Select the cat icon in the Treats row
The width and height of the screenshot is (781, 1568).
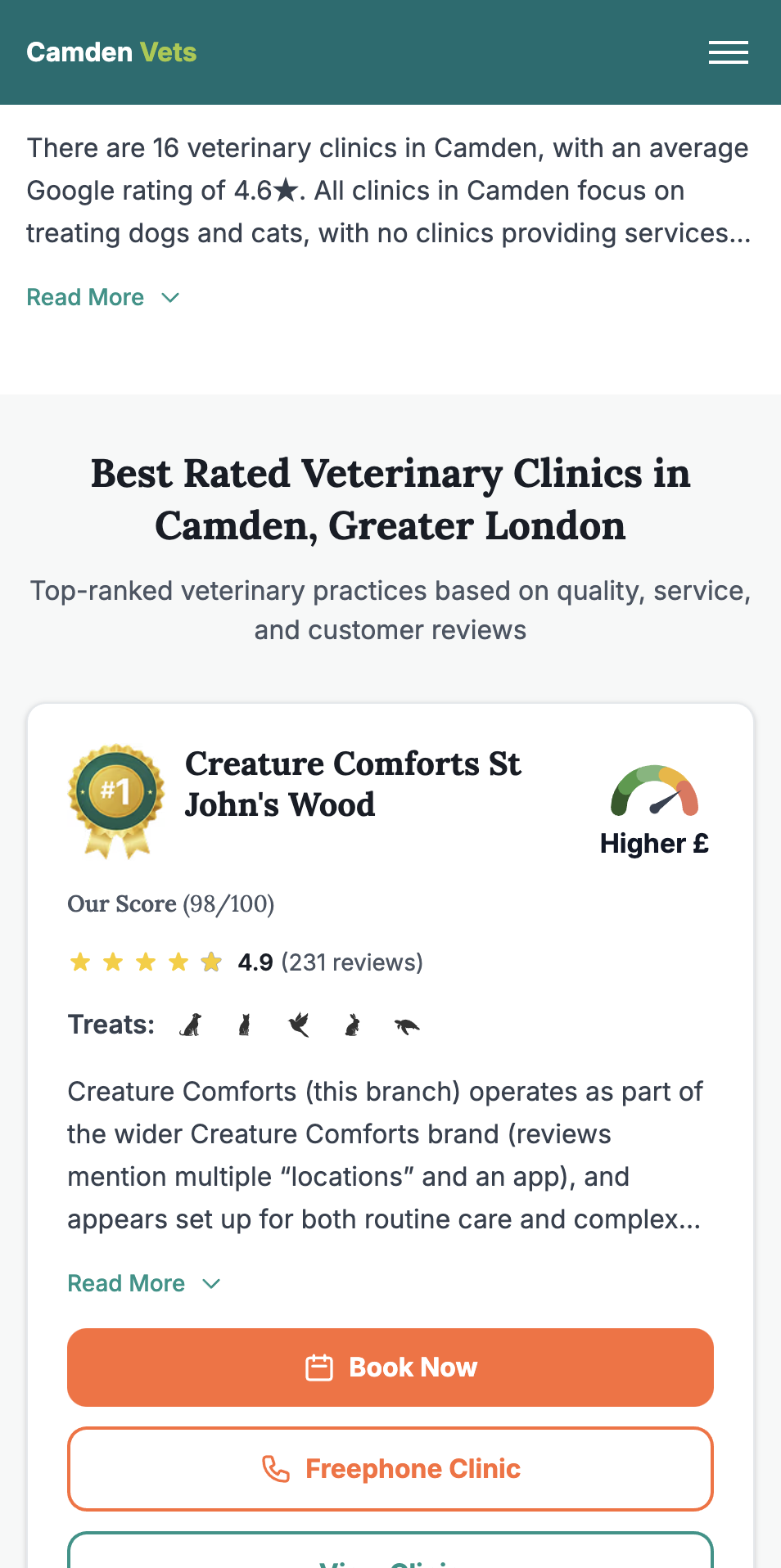(x=244, y=1025)
